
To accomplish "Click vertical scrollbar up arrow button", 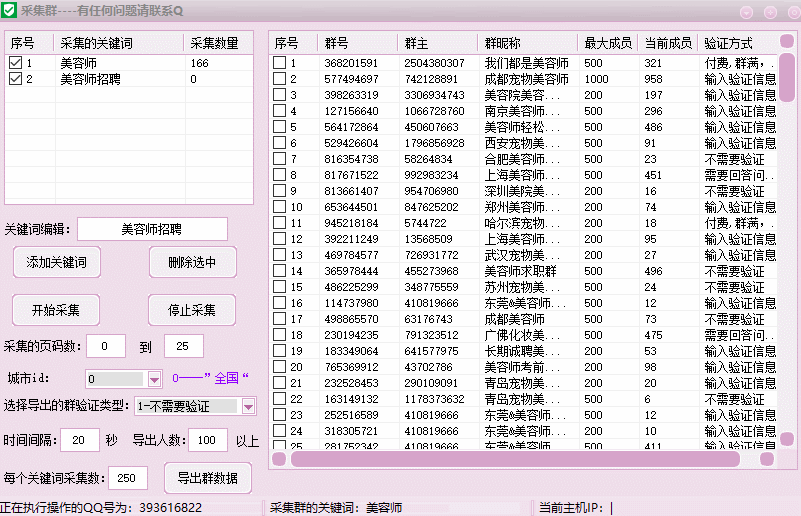I will click(x=787, y=41).
